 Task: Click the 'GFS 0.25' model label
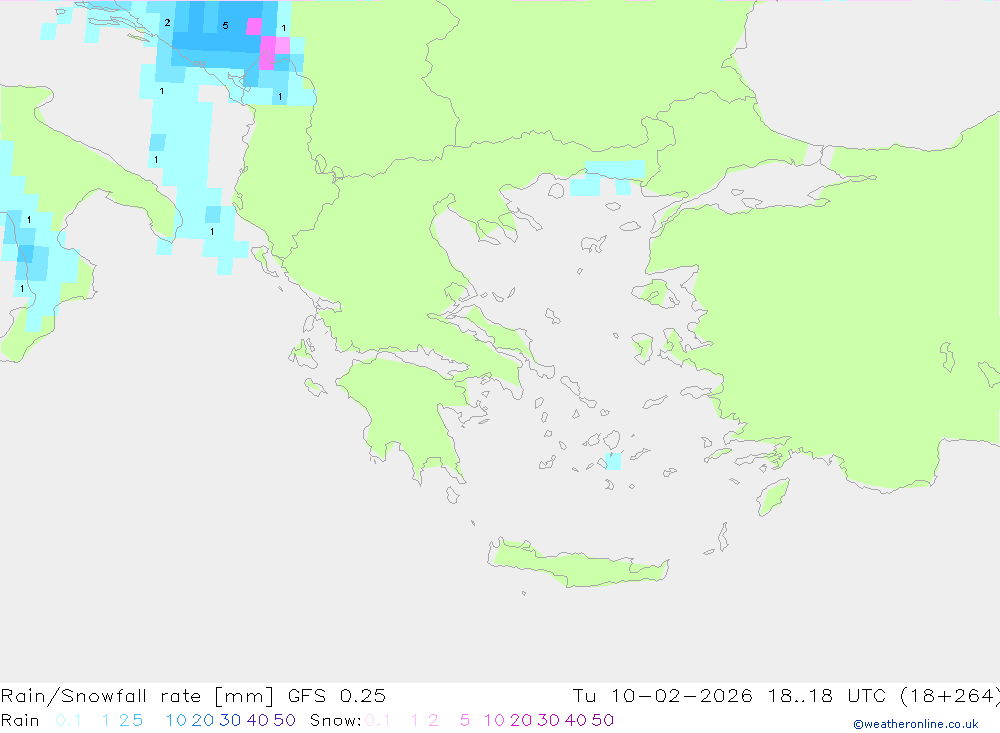pos(337,696)
